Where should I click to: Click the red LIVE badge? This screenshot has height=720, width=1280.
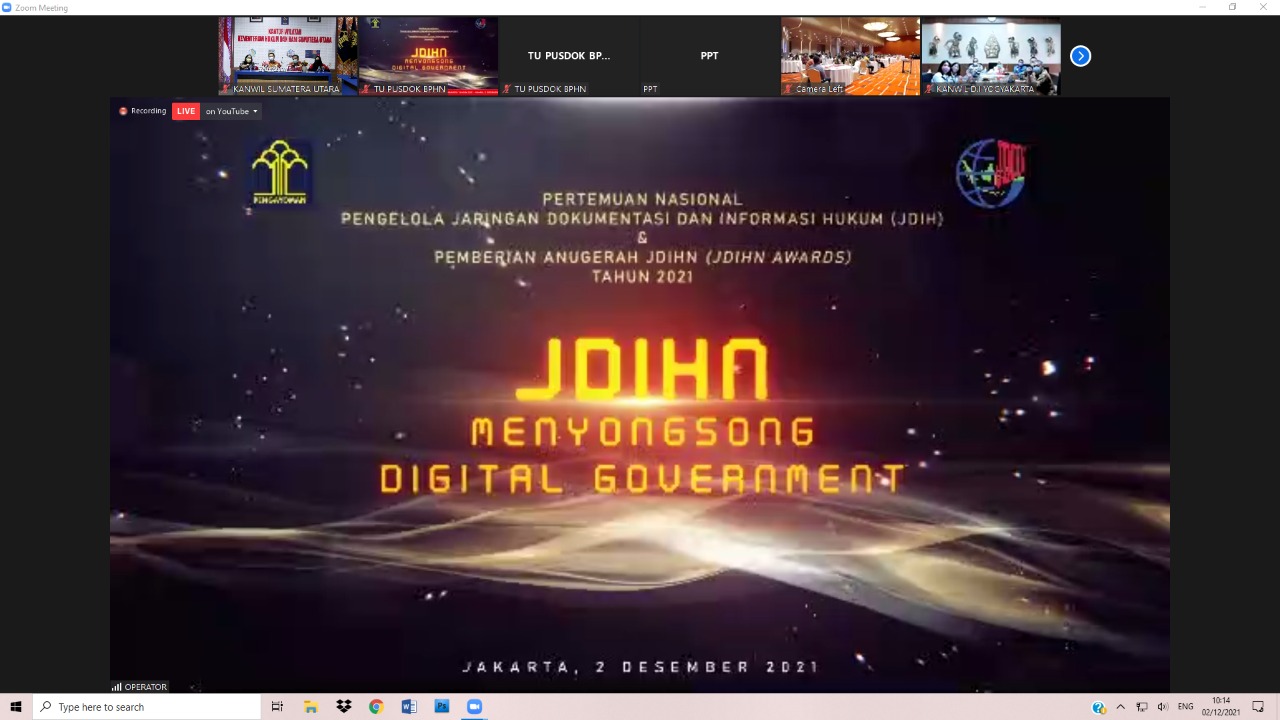click(186, 111)
